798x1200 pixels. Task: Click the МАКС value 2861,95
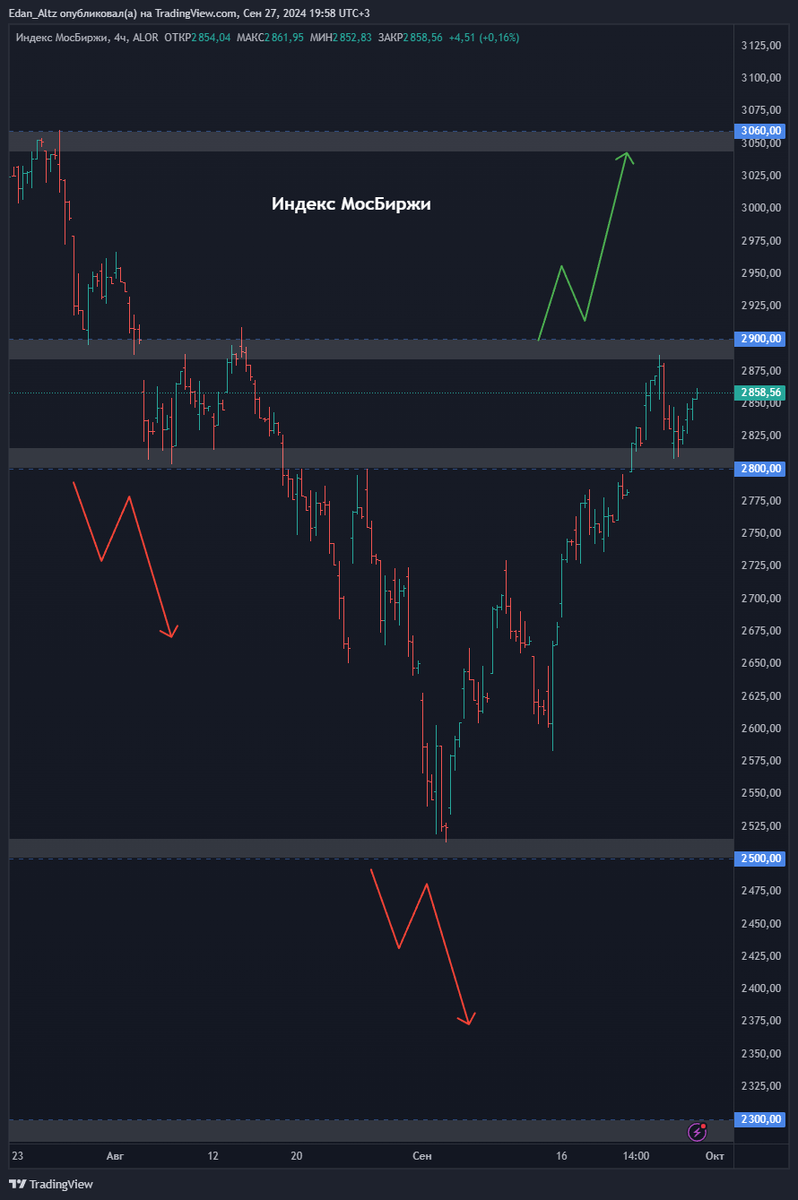(284, 37)
